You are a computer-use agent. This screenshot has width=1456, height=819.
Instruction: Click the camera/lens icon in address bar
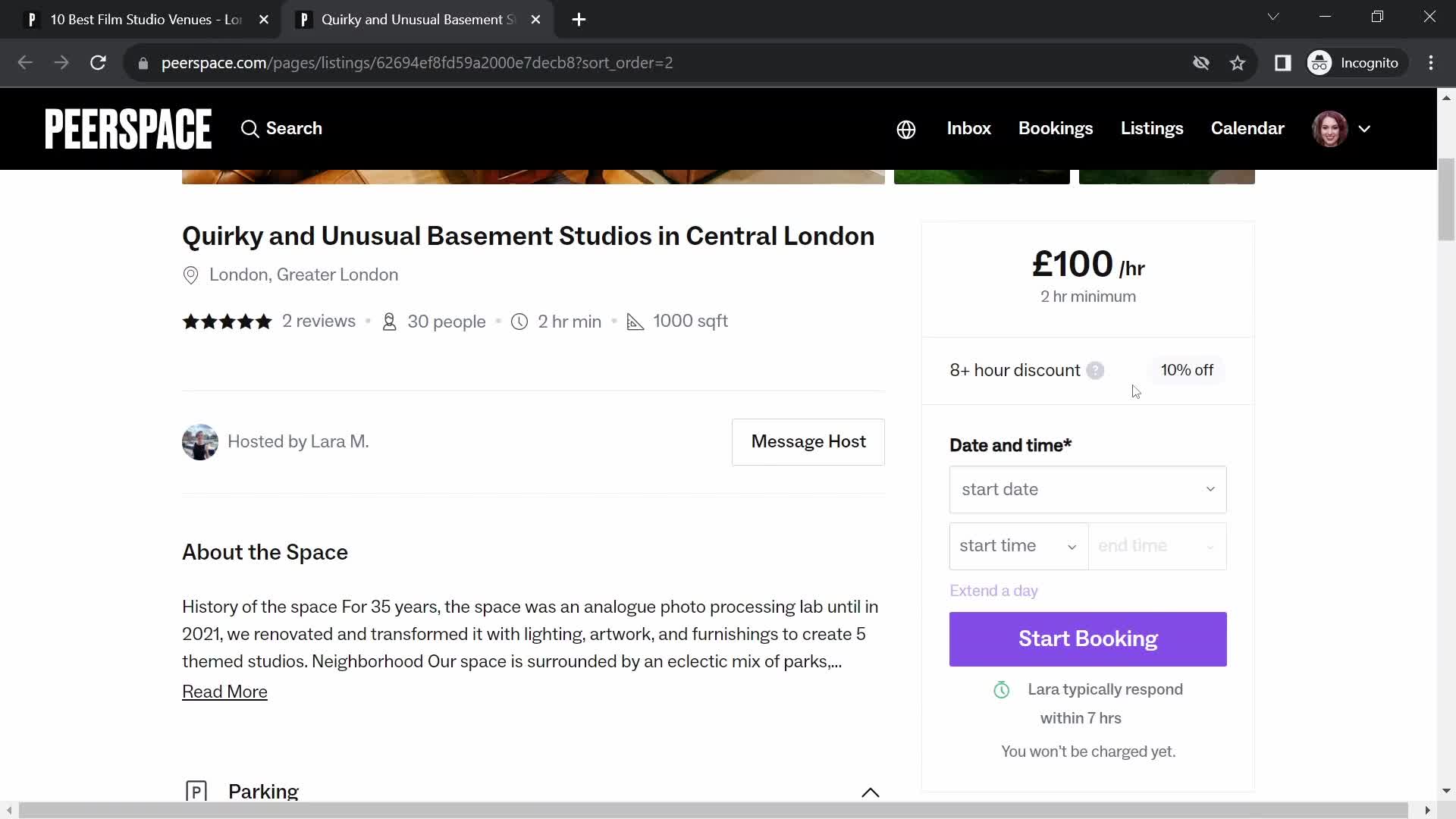(1202, 62)
